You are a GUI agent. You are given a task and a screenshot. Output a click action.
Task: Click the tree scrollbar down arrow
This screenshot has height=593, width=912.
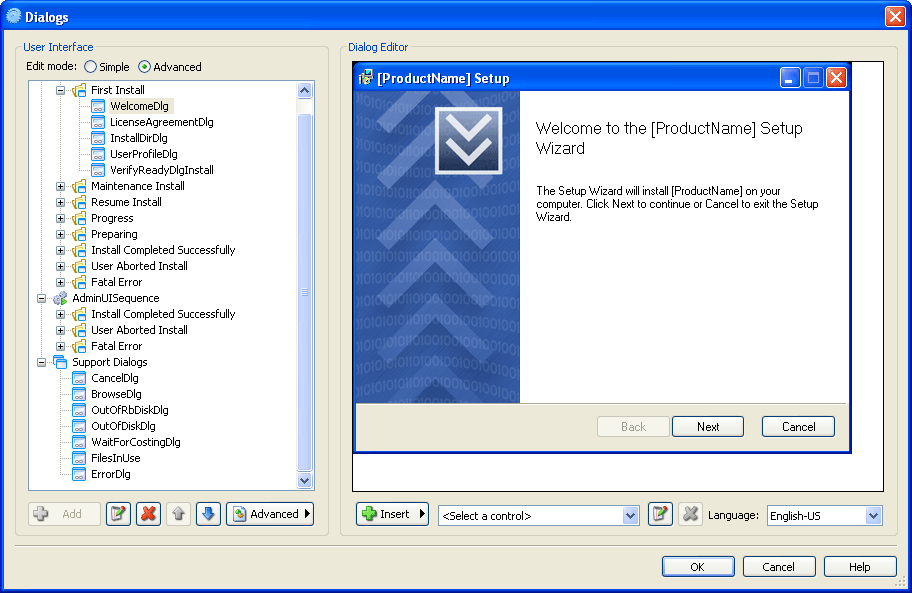pyautogui.click(x=305, y=480)
